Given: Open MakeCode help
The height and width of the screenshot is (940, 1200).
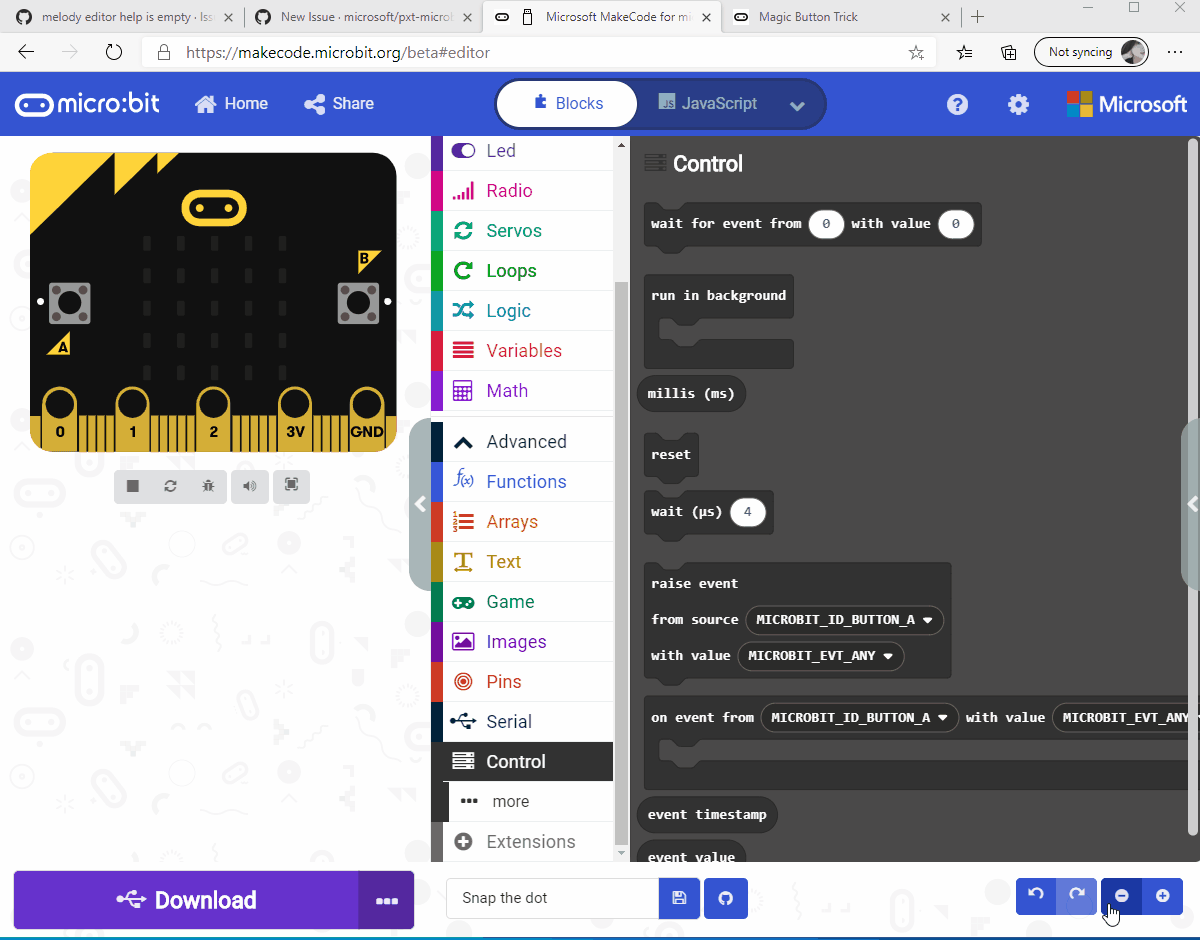Looking at the screenshot, I should 957,104.
